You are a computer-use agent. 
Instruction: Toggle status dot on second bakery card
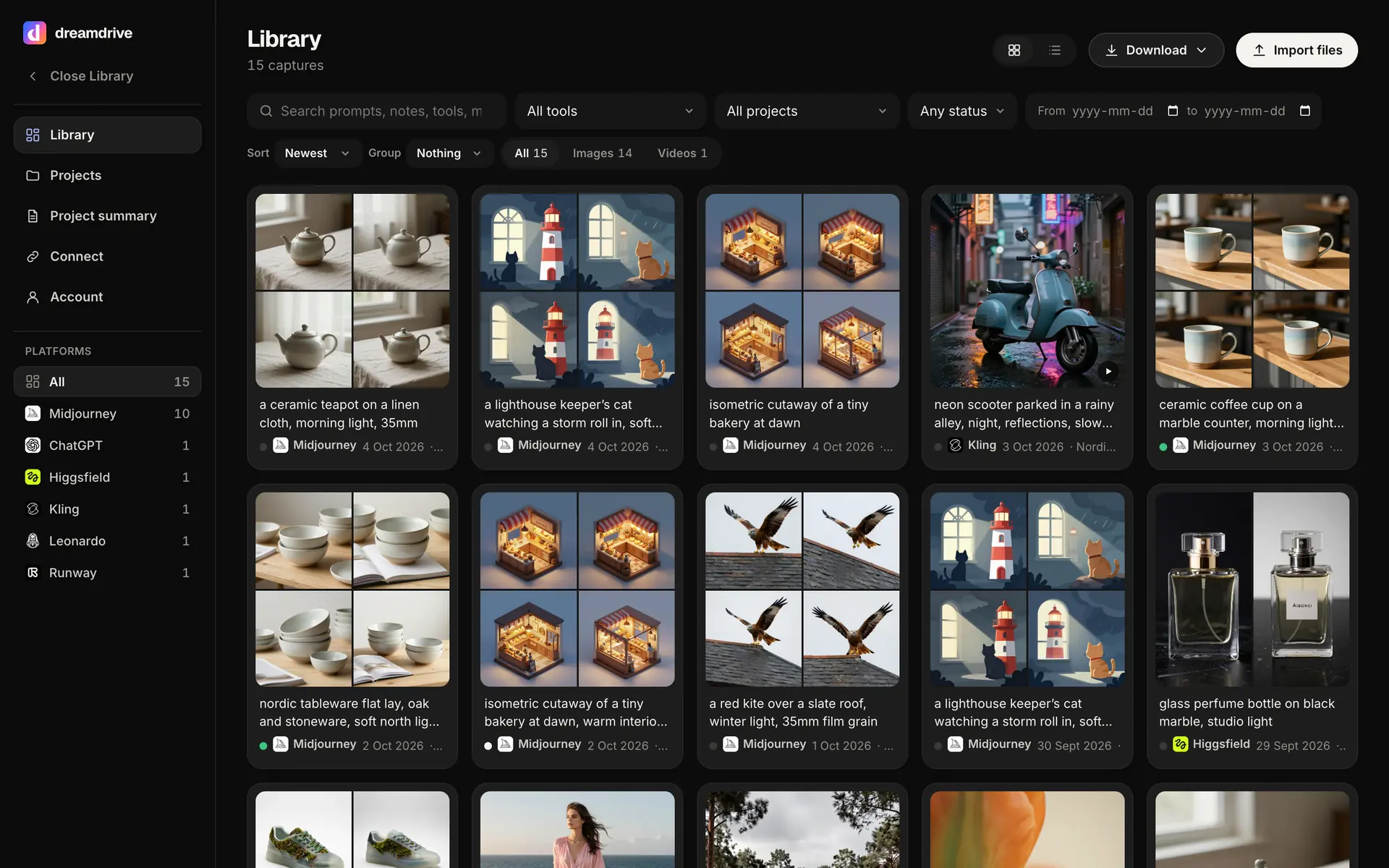pyautogui.click(x=488, y=746)
